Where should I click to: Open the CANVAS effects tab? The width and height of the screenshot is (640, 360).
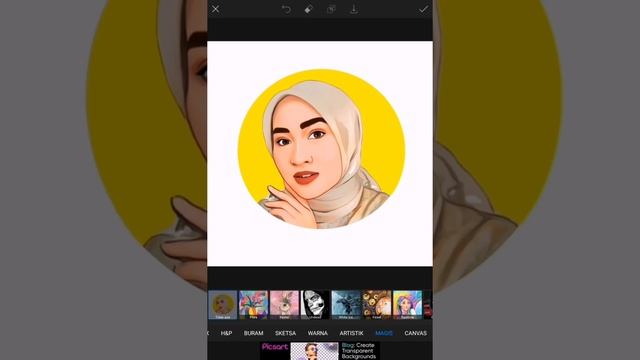point(416,333)
